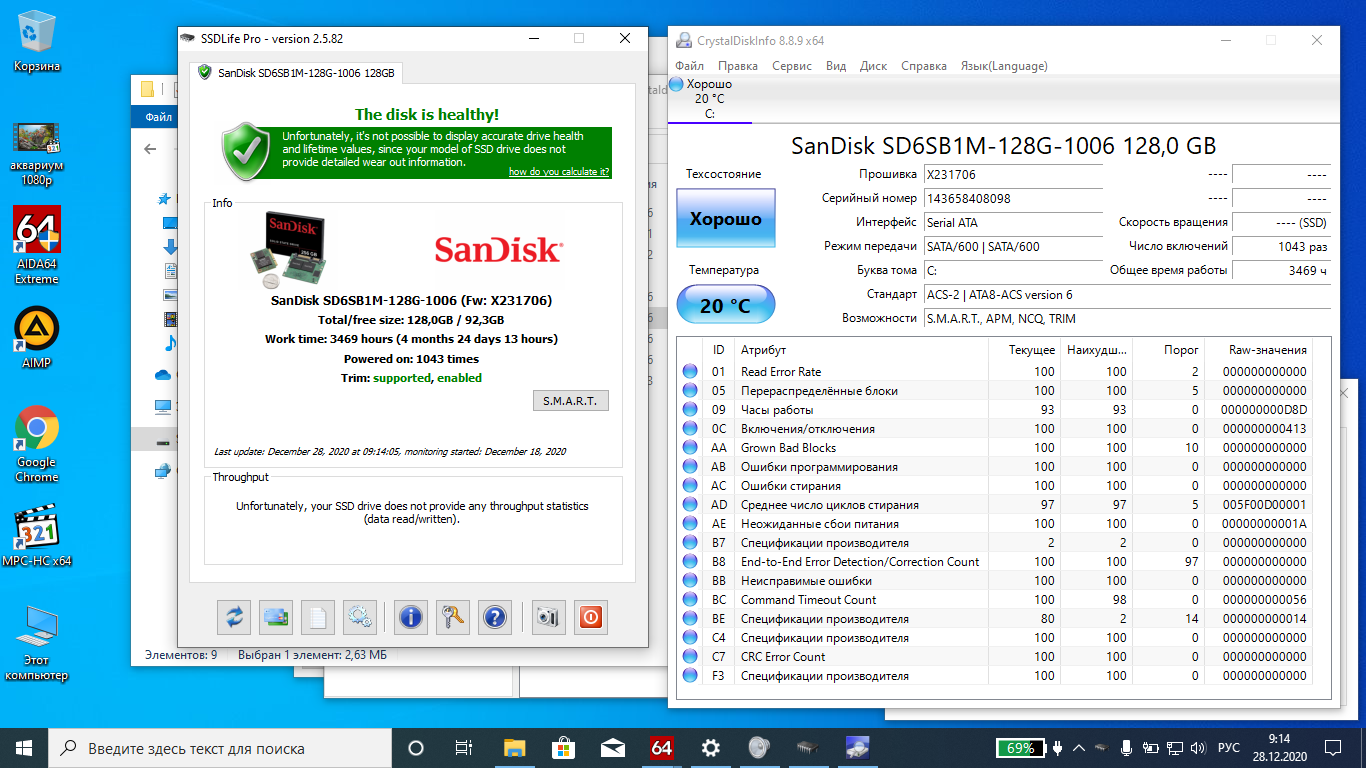This screenshot has width=1366, height=768.
Task: Open the purchase credit cards icon in SSDLife
Action: click(276, 617)
